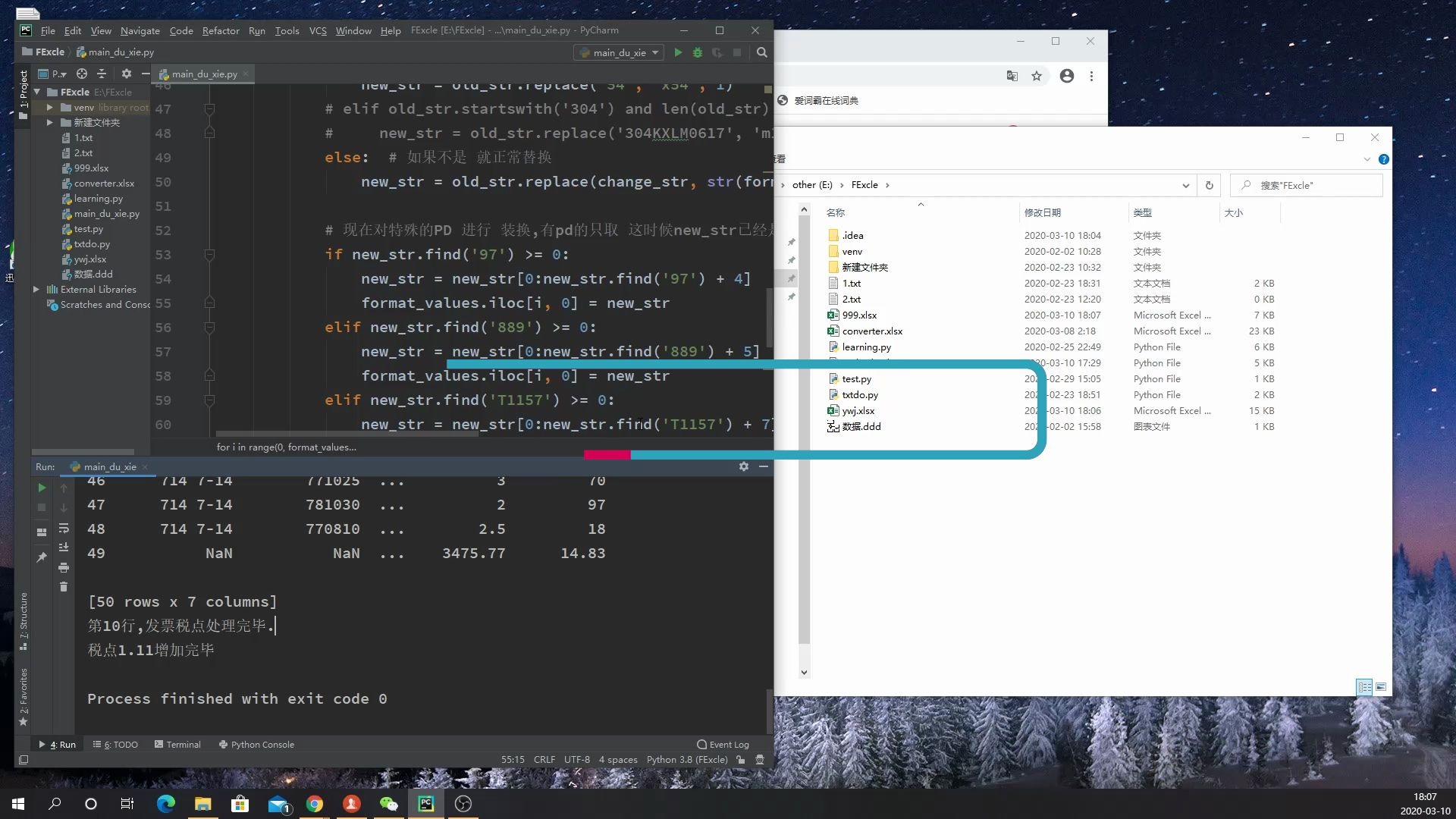Expand External Libraries node

(x=36, y=289)
